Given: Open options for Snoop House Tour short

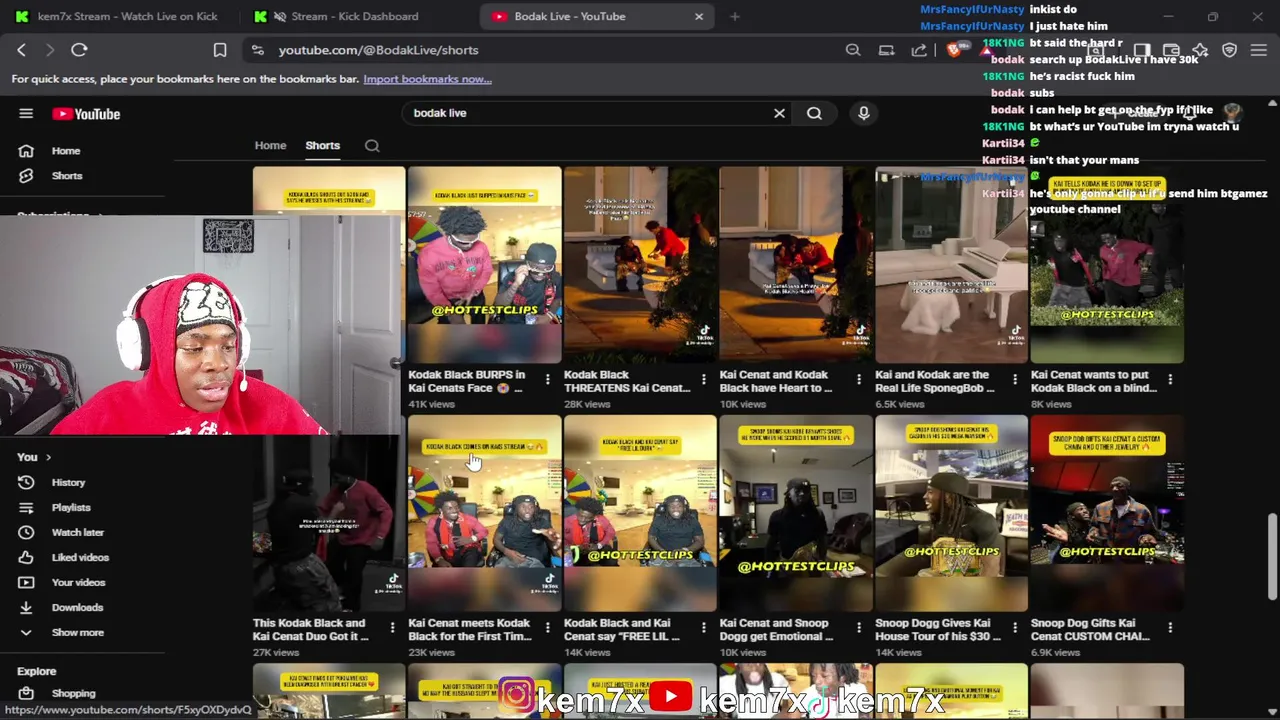Looking at the screenshot, I should pyautogui.click(x=1014, y=627).
